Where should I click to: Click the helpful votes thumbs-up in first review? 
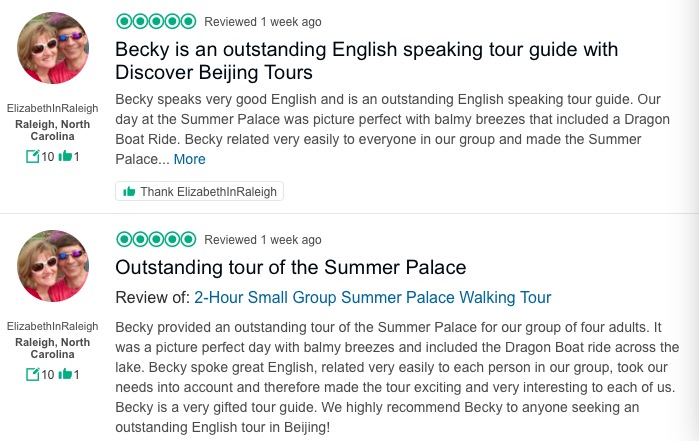[x=65, y=157]
